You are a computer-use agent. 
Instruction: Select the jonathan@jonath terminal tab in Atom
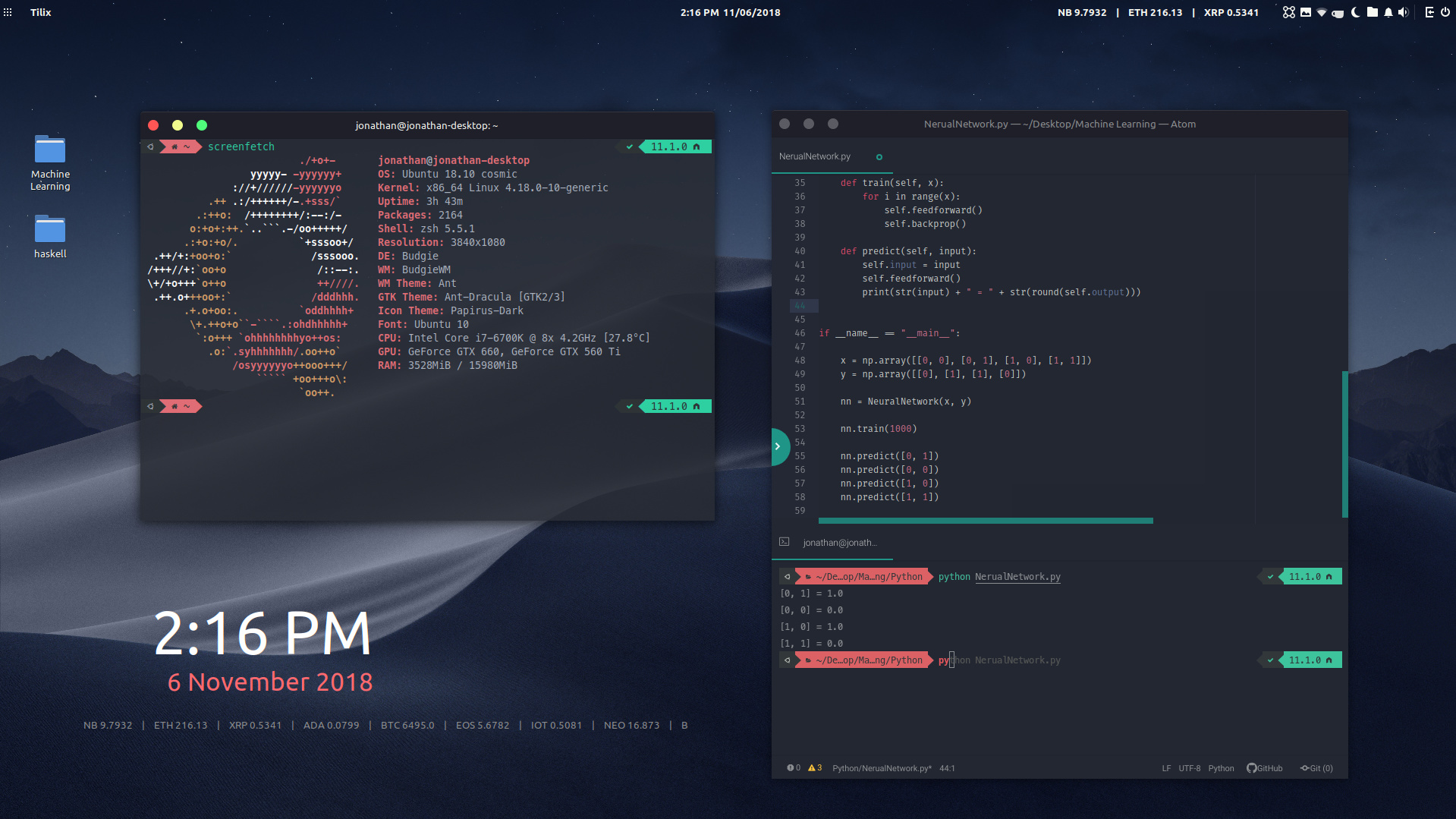839,543
